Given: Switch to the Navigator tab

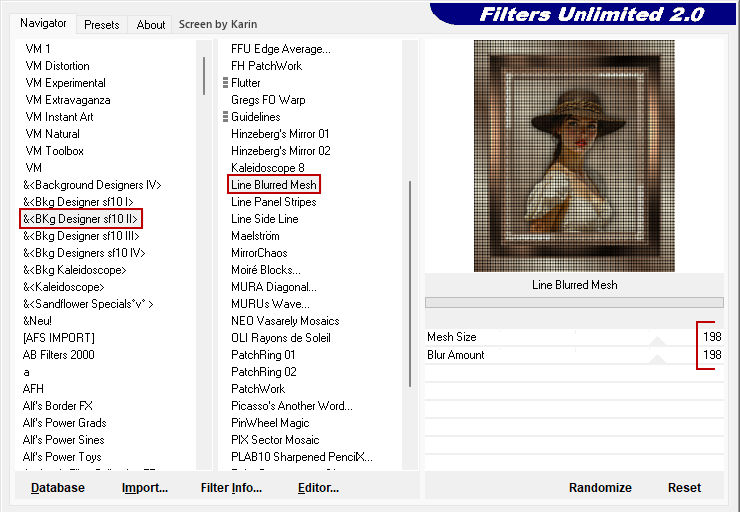Looking at the screenshot, I should [44, 23].
